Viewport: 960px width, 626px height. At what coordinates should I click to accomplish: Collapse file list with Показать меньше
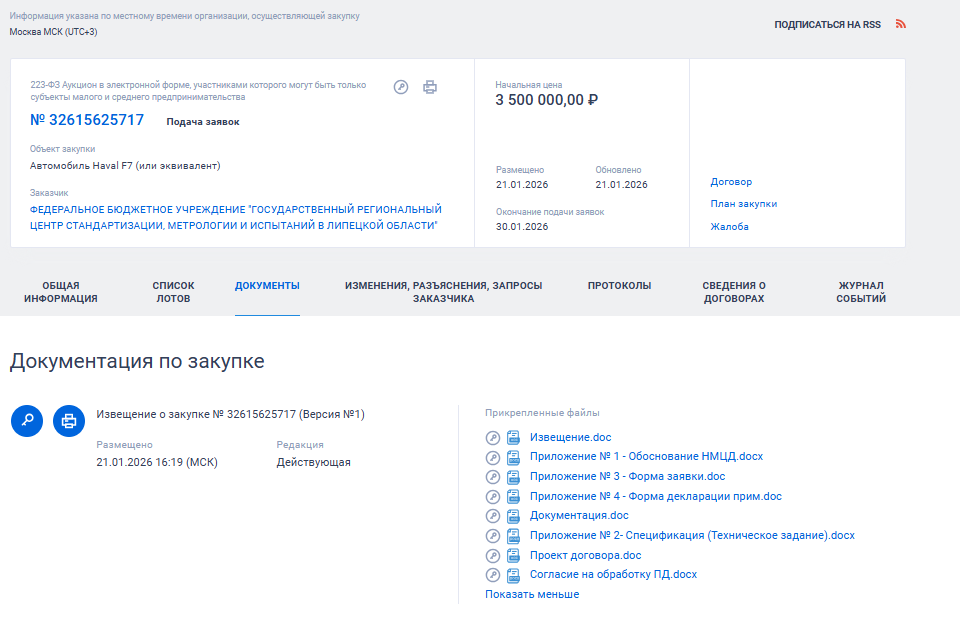coord(531,594)
